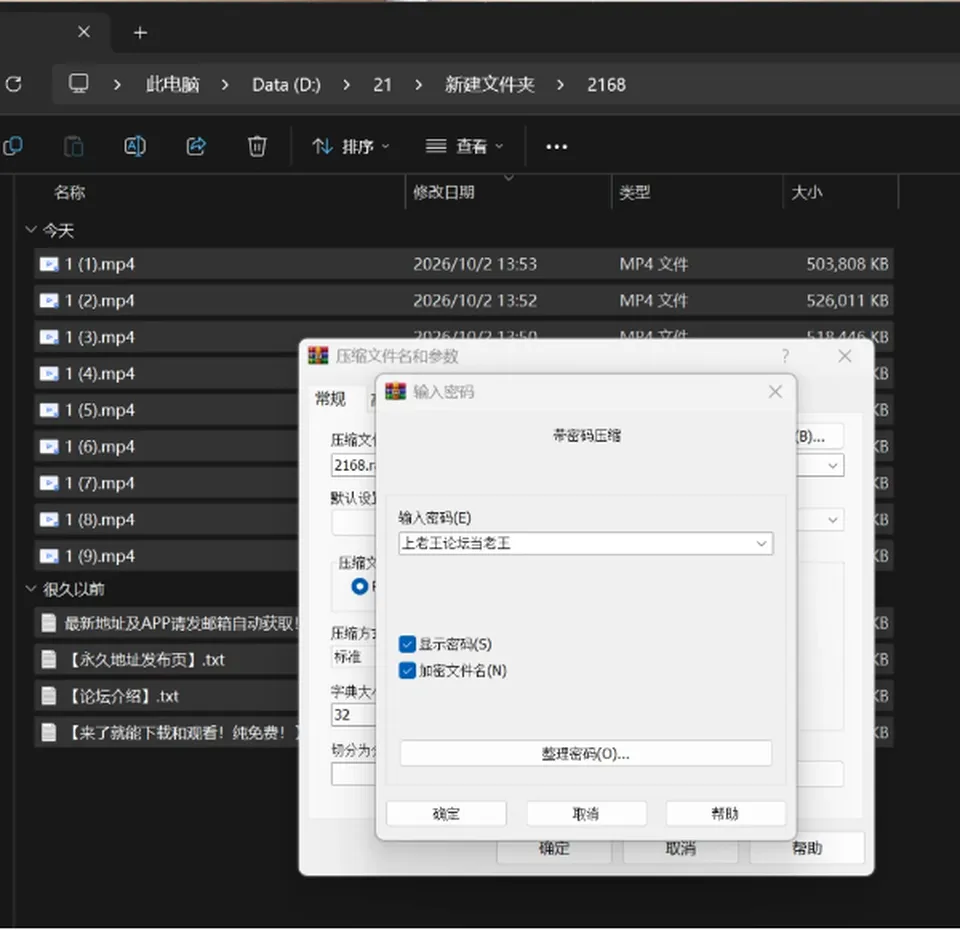The width and height of the screenshot is (960, 930).
Task: Select the archive format radio button
Action: point(360,587)
